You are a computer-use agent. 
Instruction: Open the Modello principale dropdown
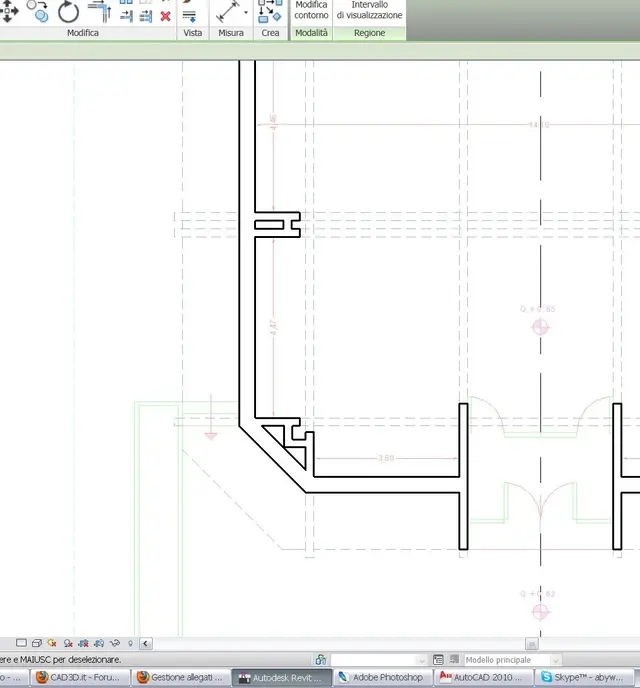pos(512,660)
